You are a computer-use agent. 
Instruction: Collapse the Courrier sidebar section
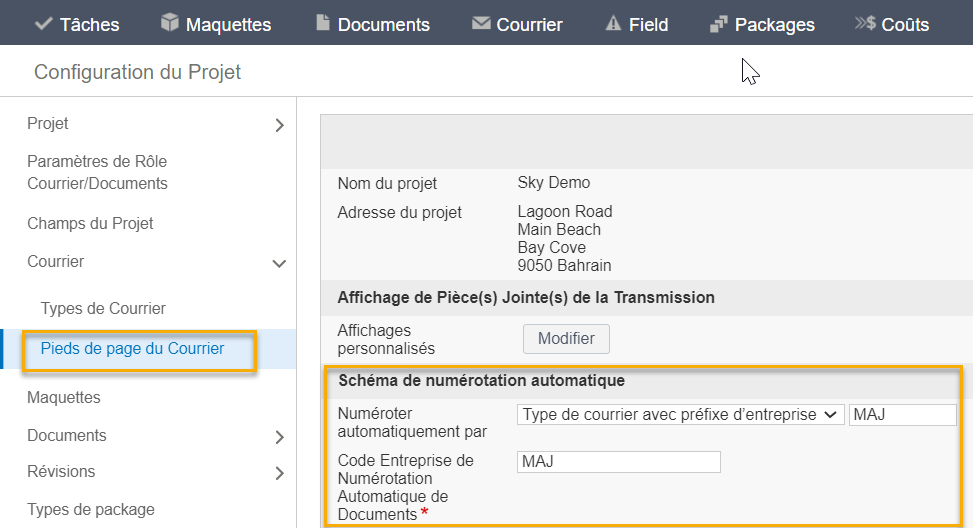click(279, 264)
